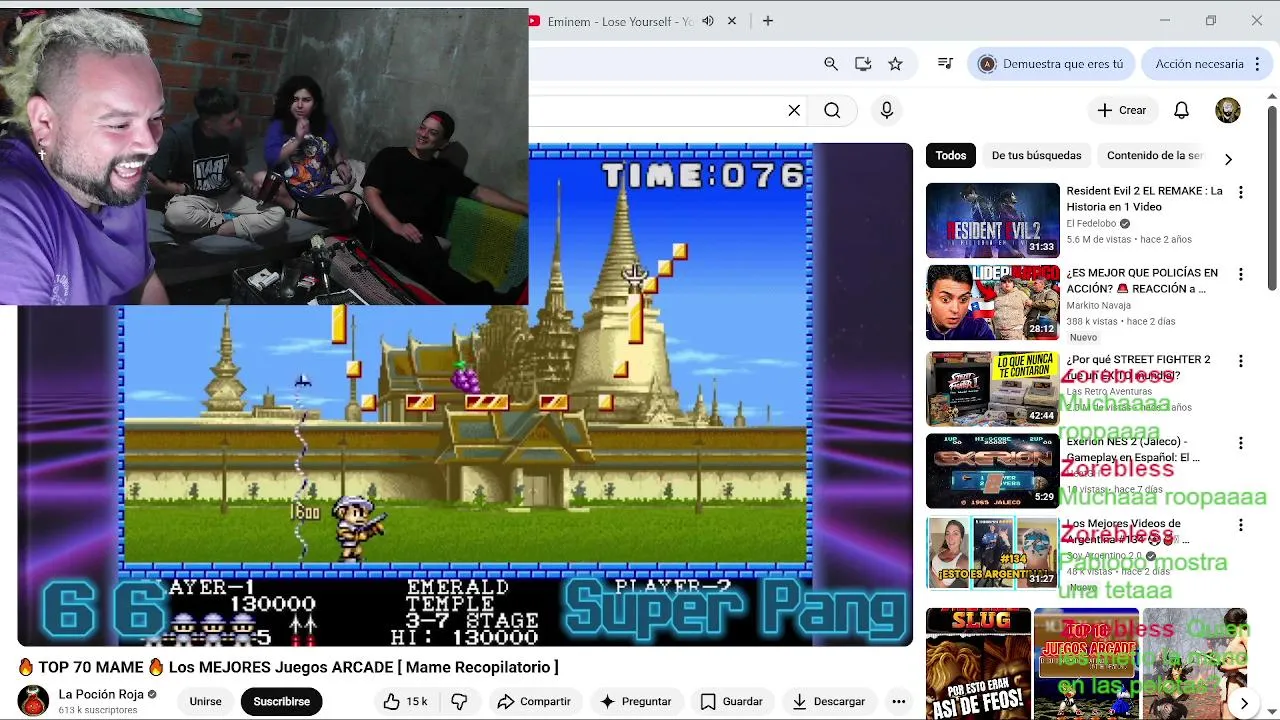The height and width of the screenshot is (720, 1280).
Task: Open the ¿Es mejor que policías video title
Action: pos(1142,281)
